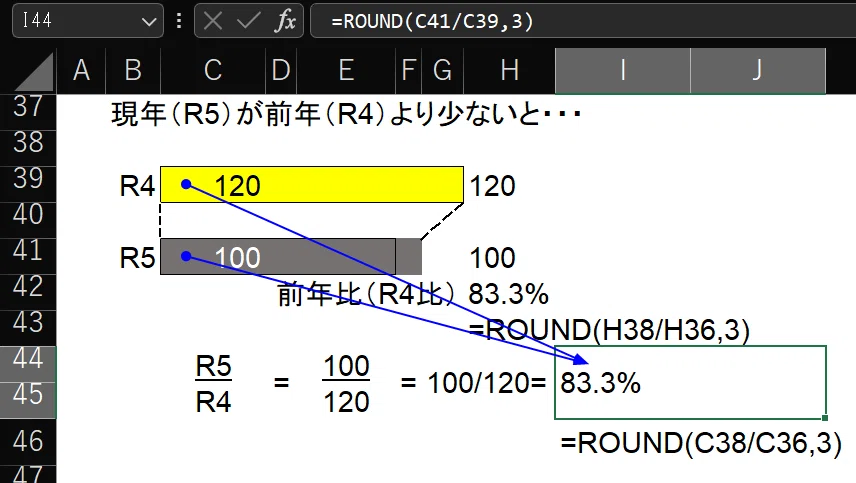Select column C header
Image resolution: width=856 pixels, height=483 pixels.
pos(213,70)
